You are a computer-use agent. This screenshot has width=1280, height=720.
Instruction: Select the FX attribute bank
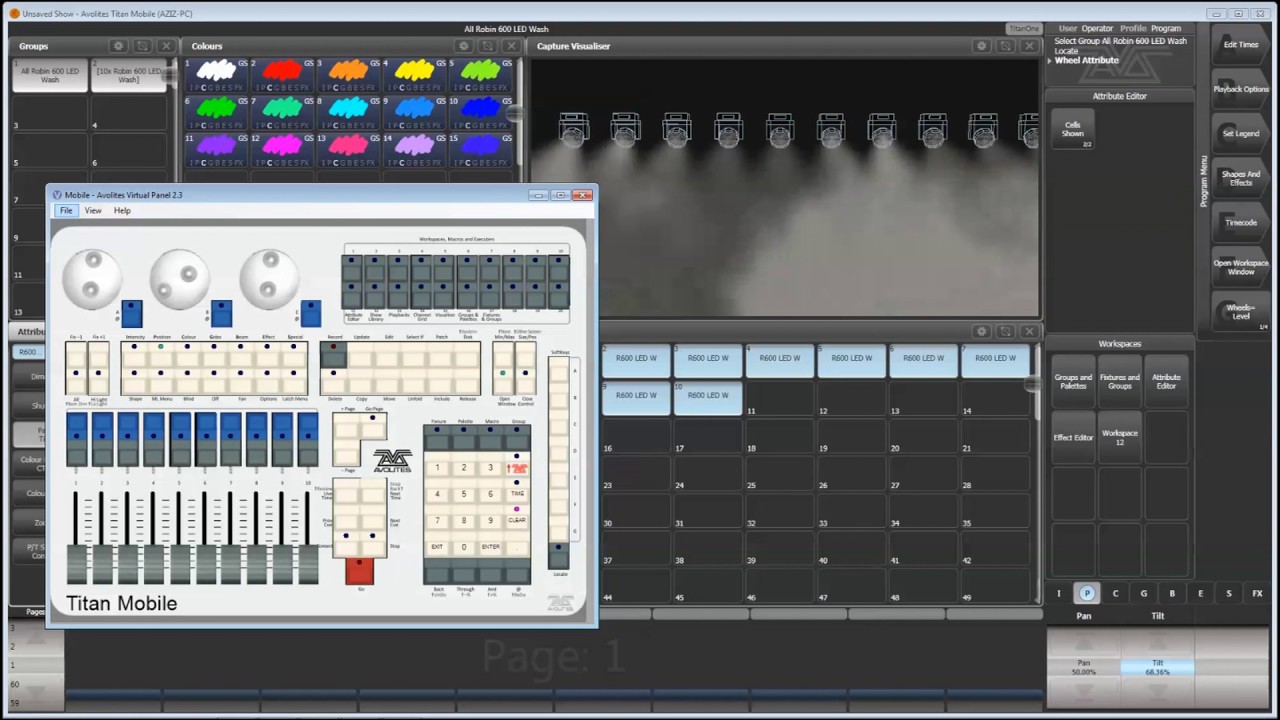point(1257,593)
